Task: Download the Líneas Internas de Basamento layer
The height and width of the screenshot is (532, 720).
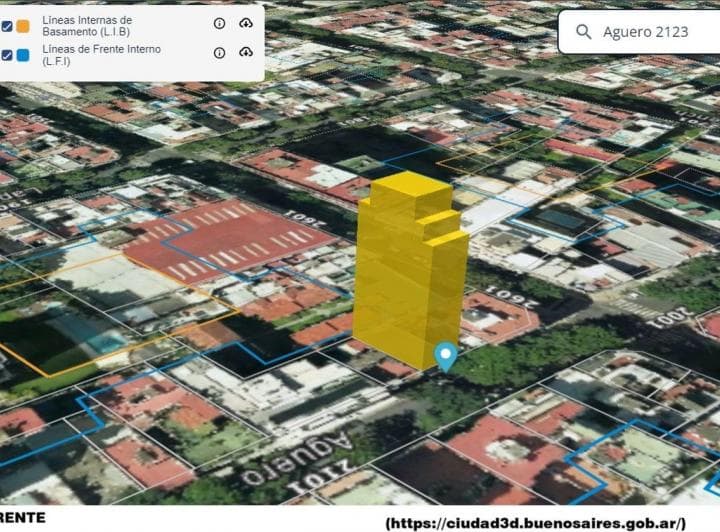Action: click(246, 23)
